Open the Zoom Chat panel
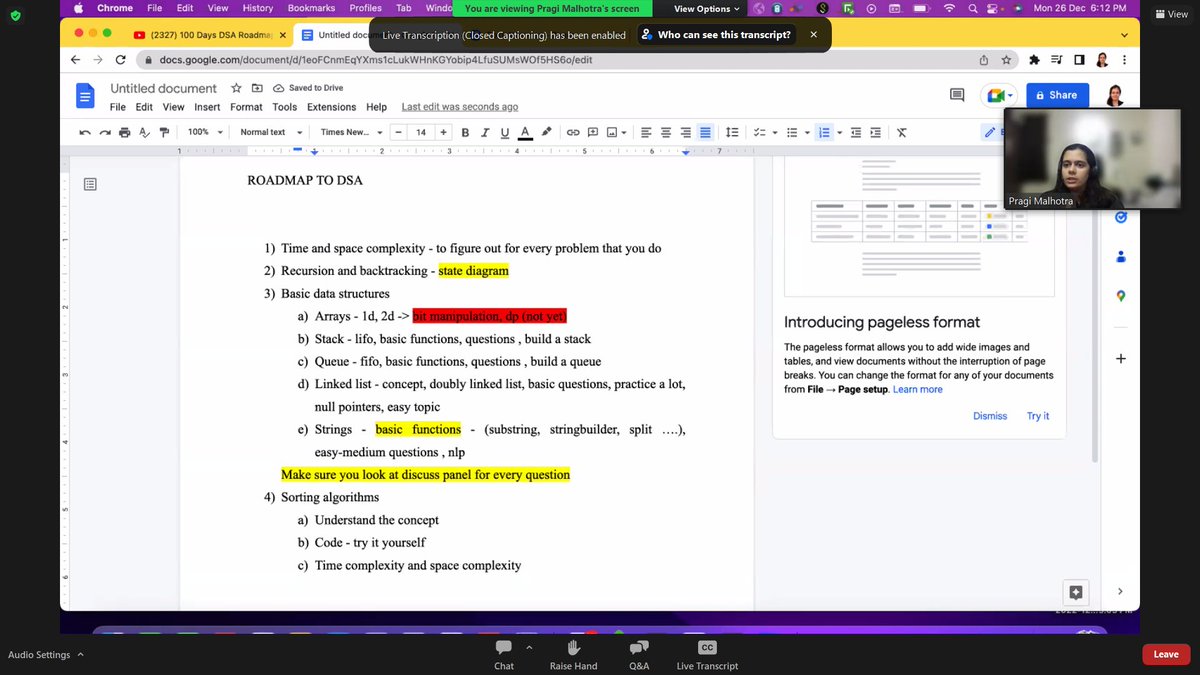The height and width of the screenshot is (675, 1200). point(504,655)
